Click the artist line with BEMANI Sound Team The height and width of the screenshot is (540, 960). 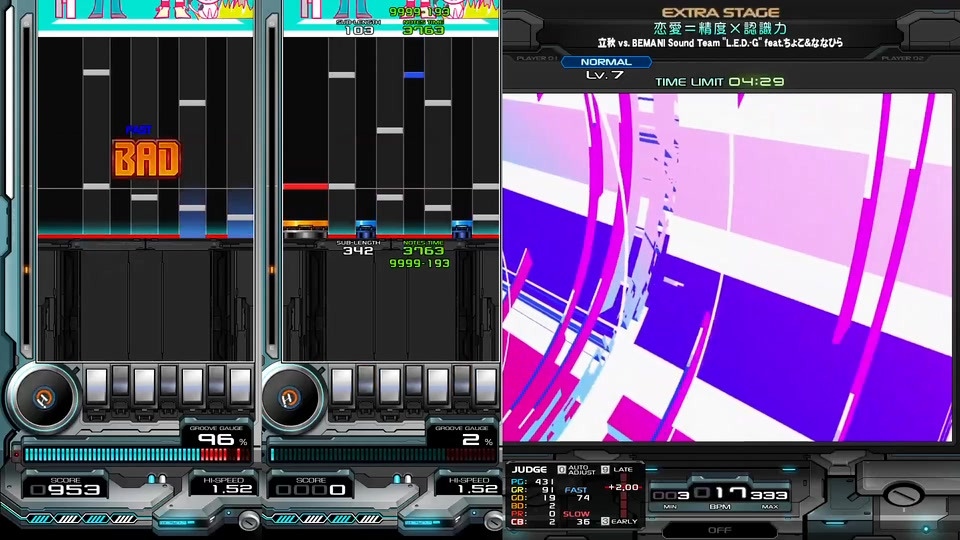click(x=720, y=43)
